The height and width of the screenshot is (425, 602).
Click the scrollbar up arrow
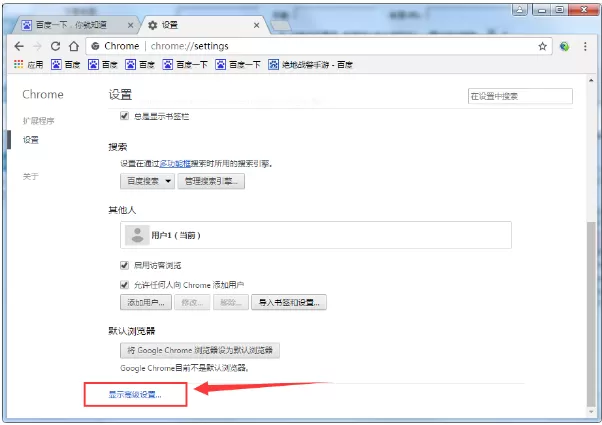[591, 80]
